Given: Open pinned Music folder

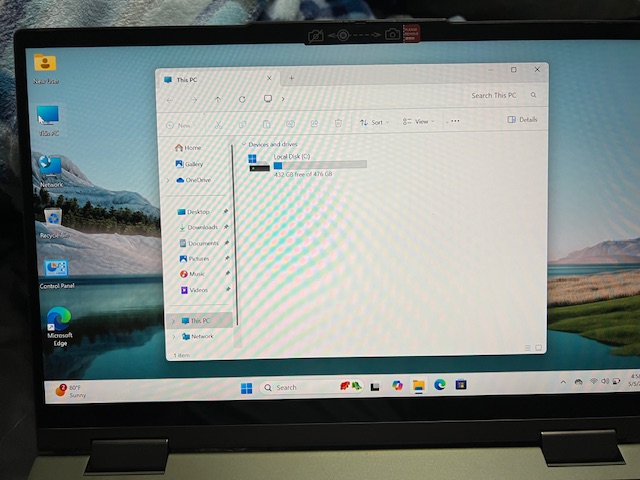Looking at the screenshot, I should tap(192, 274).
